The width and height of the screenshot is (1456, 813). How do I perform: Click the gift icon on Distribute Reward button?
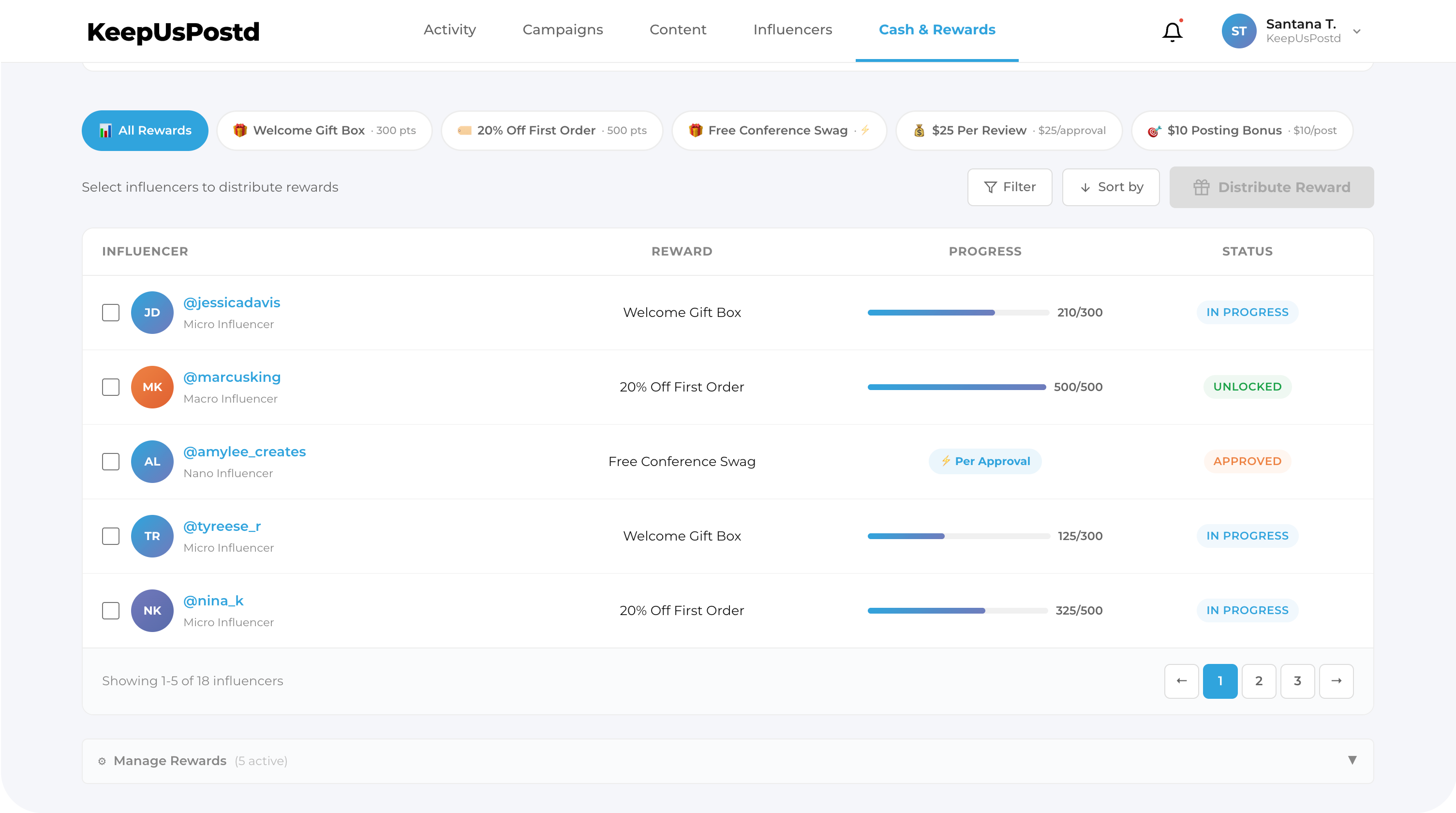coord(1202,187)
